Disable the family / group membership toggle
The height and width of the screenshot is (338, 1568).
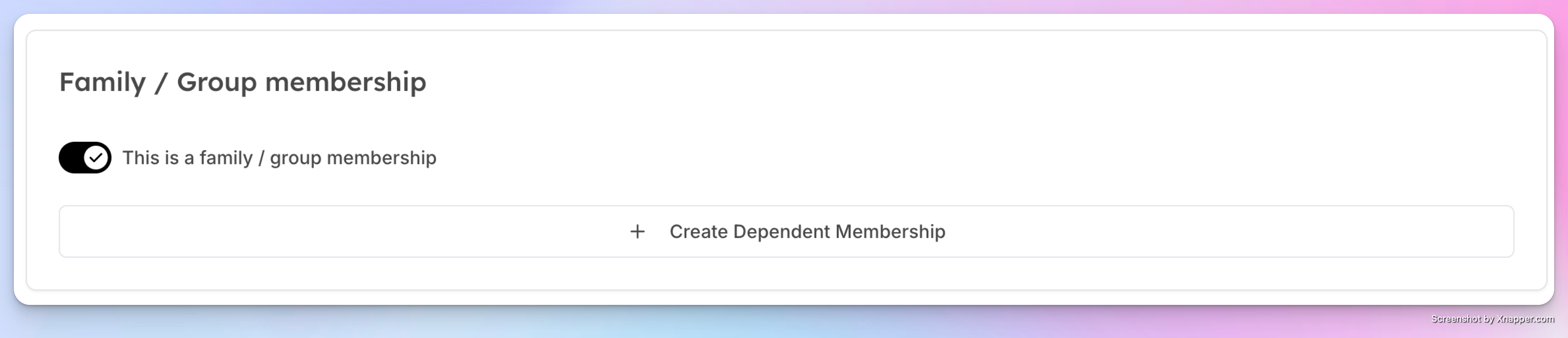point(85,158)
